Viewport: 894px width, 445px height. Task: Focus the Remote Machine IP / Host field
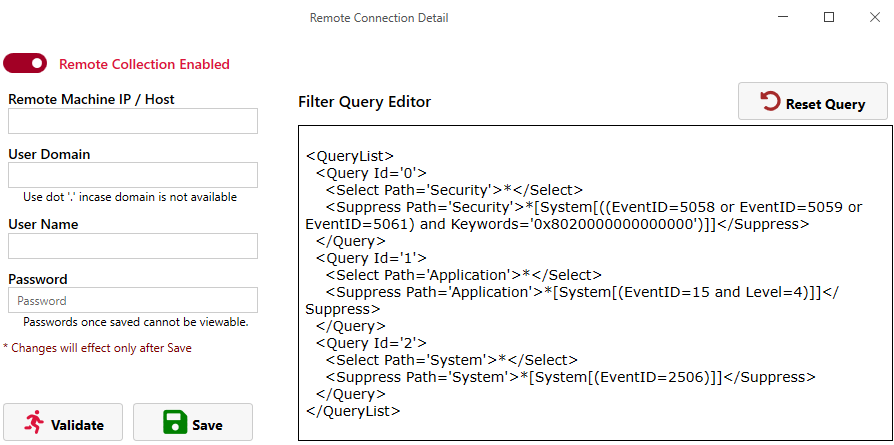[133, 121]
